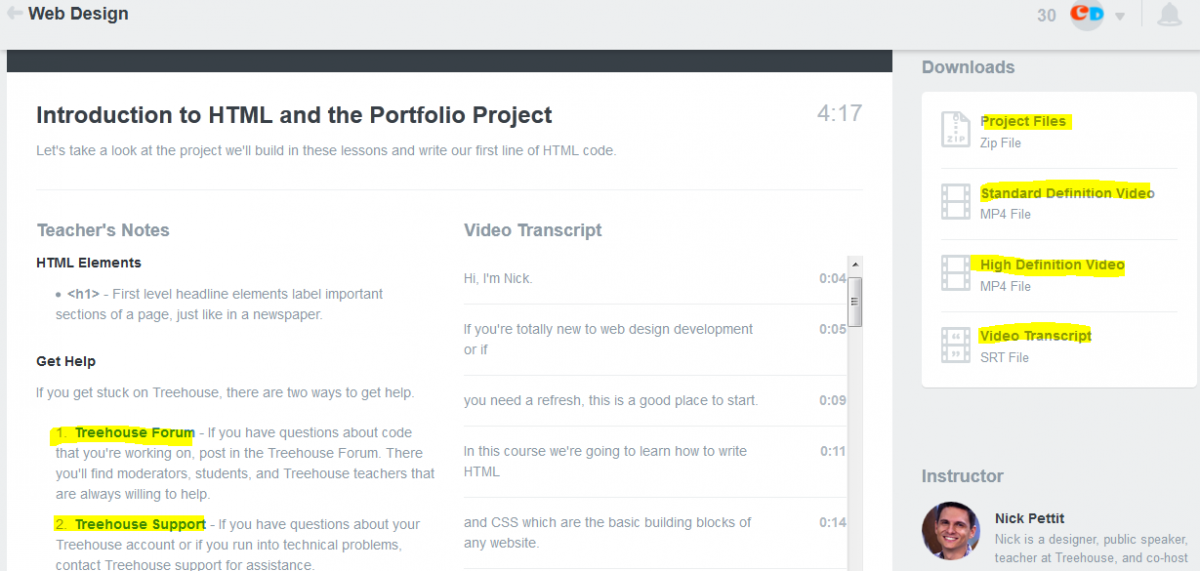Click the High Definition Video film icon
Image resolution: width=1200 pixels, height=571 pixels.
pos(955,274)
